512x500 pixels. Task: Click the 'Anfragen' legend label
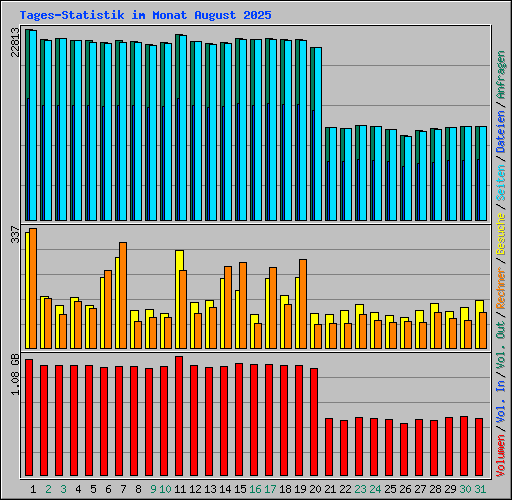point(501,75)
